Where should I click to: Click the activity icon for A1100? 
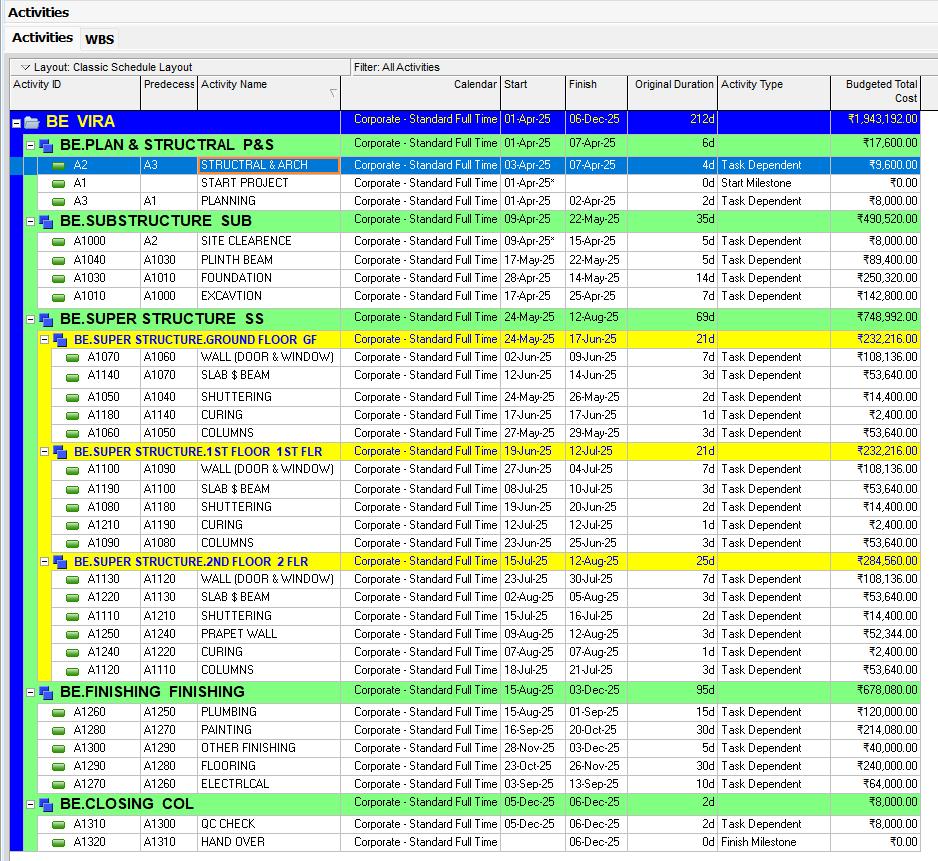pos(72,470)
